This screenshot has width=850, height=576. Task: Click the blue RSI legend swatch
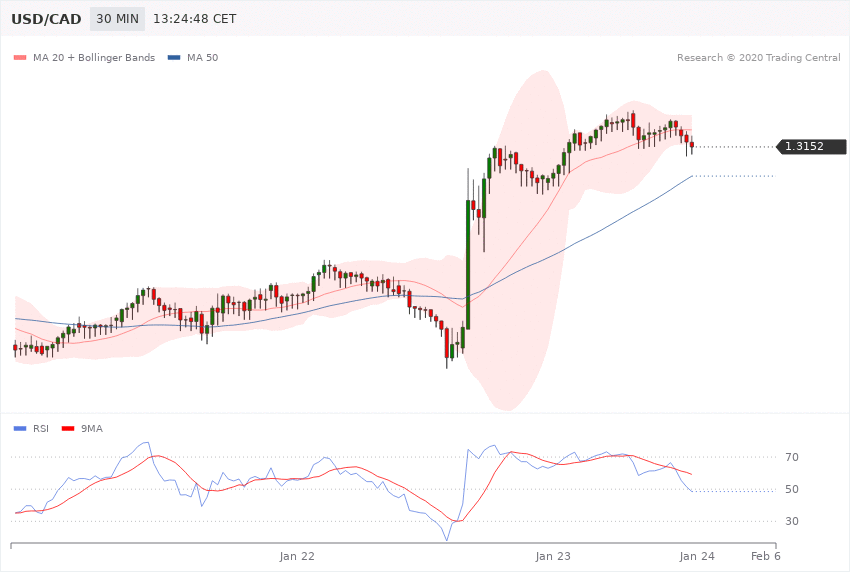tap(20, 429)
